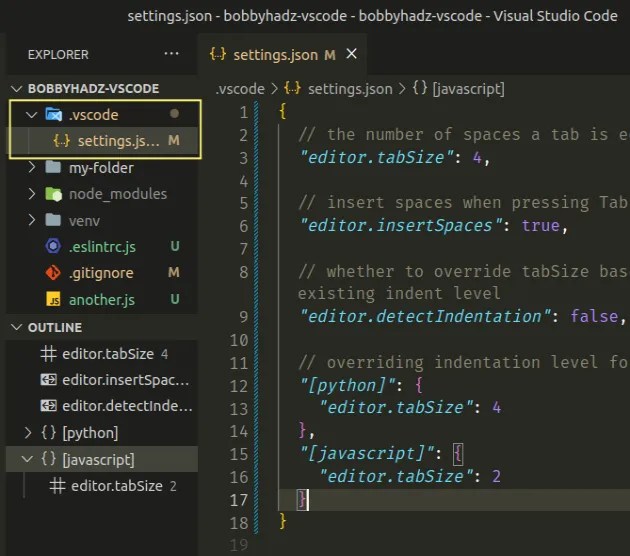Screen dimensions: 630x556
Task: Click JSON icon in settings.json breadcrumb
Action: tap(292, 88)
